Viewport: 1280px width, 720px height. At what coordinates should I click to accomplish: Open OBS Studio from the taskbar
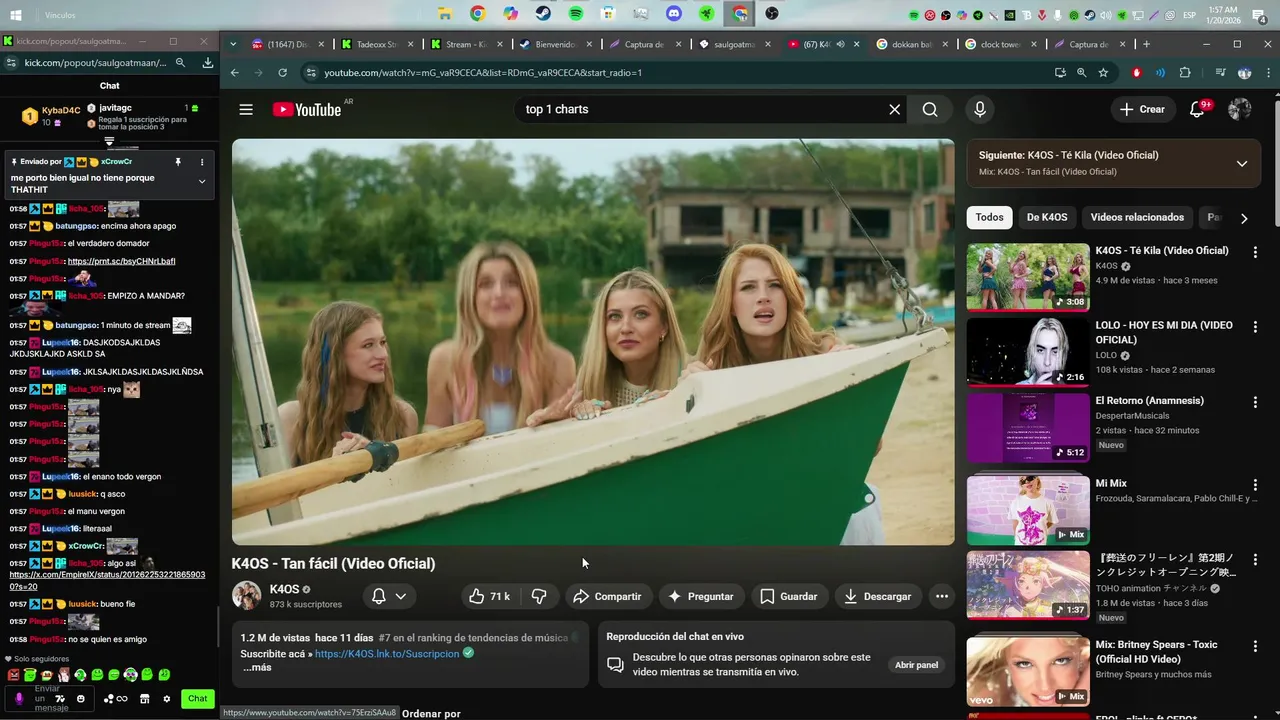(x=772, y=14)
